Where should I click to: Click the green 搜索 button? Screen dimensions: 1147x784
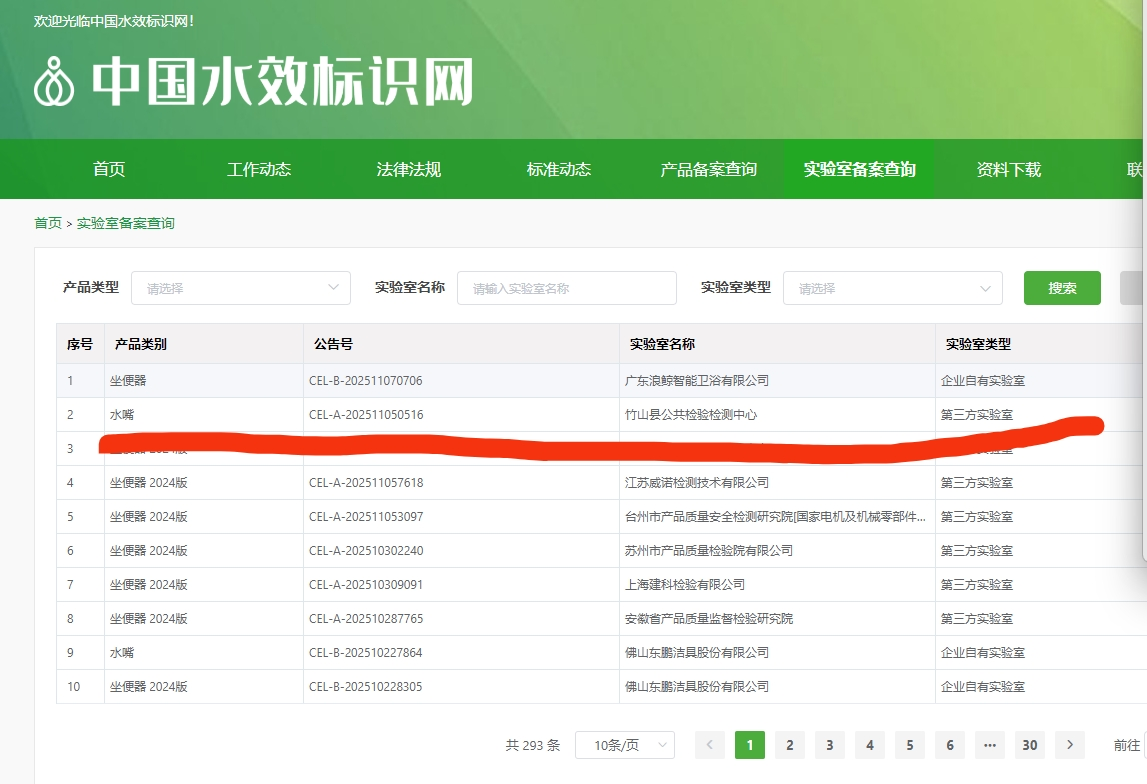(x=1062, y=288)
